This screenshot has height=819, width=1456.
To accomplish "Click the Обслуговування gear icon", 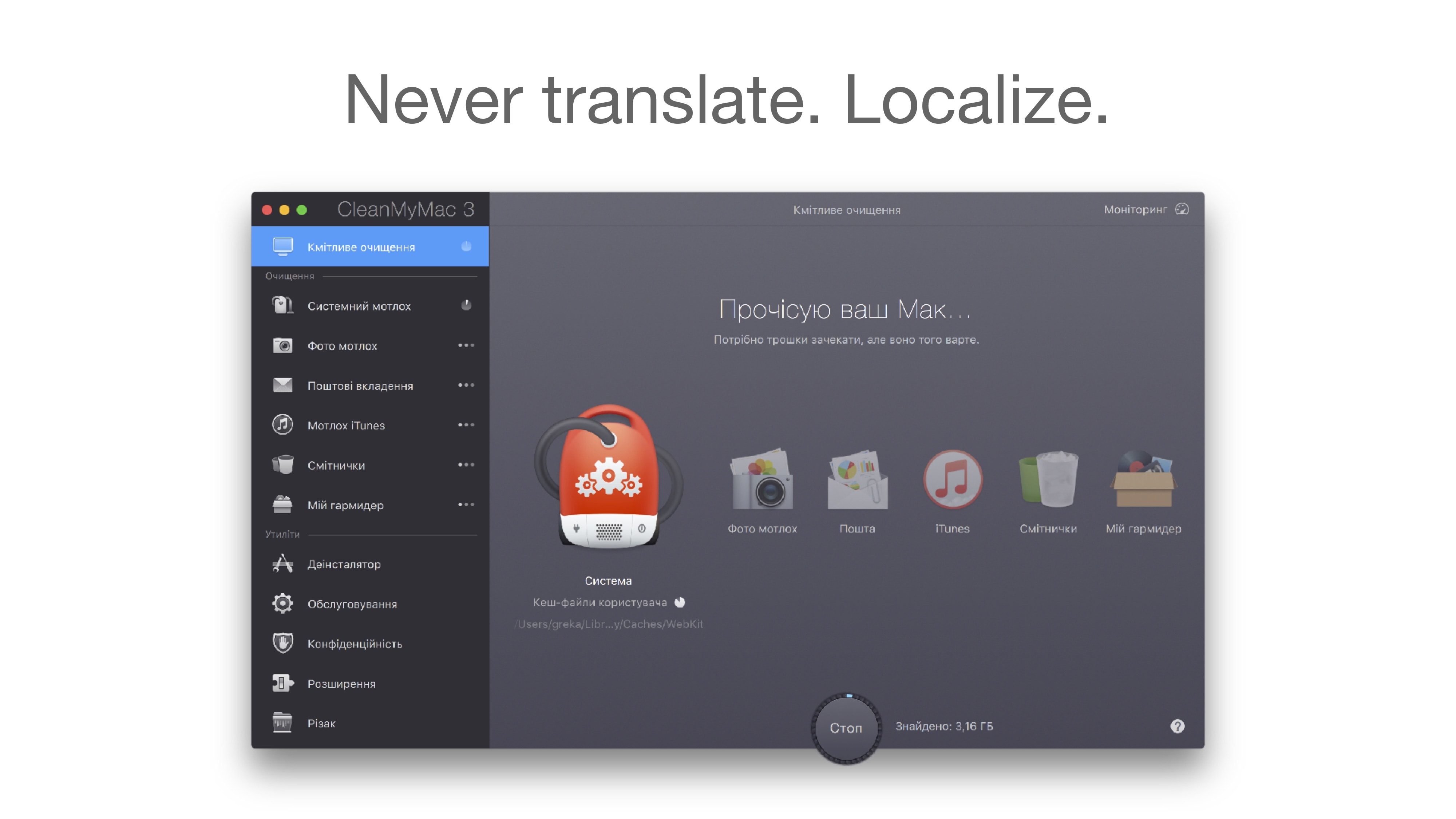I will 282,604.
